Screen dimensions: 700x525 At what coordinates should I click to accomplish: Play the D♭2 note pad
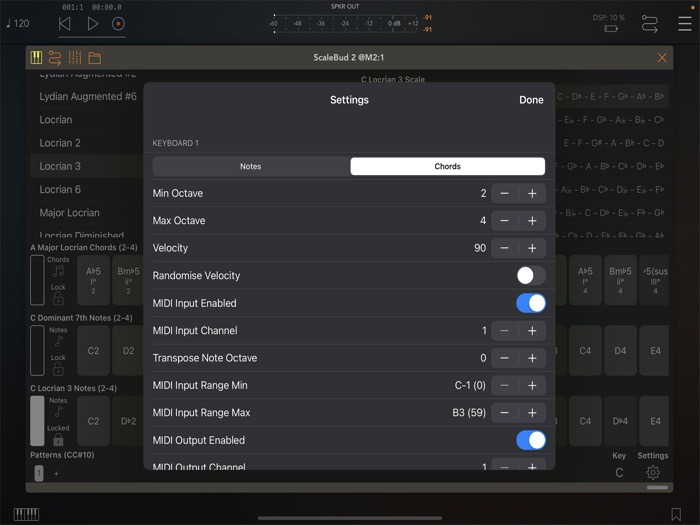[x=128, y=421]
